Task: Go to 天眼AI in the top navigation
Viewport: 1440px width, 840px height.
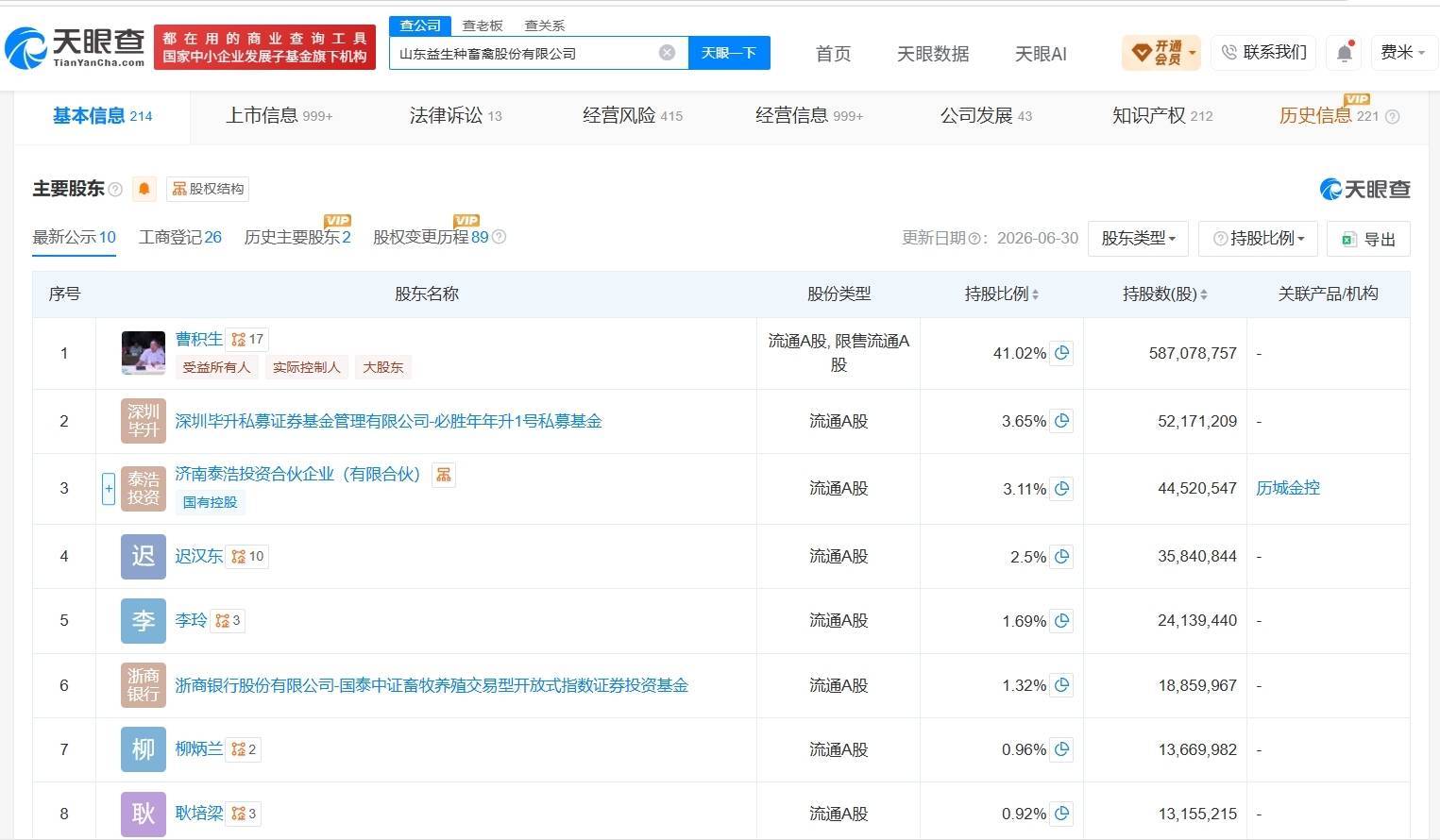Action: tap(1041, 54)
